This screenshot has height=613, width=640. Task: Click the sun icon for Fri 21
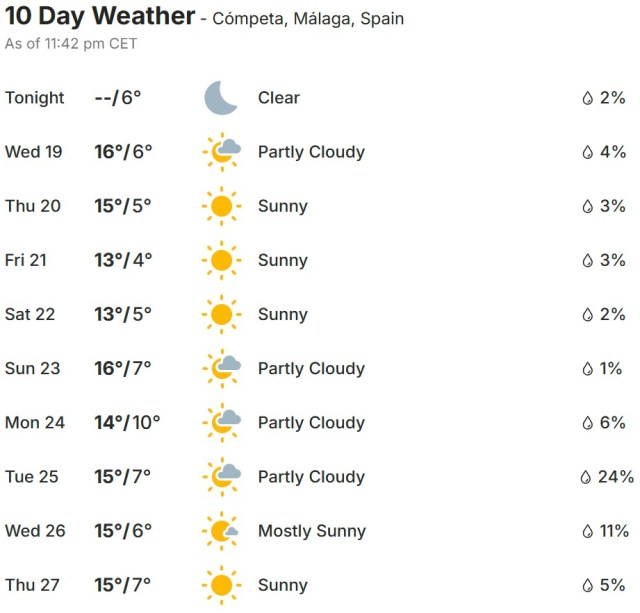click(x=221, y=260)
